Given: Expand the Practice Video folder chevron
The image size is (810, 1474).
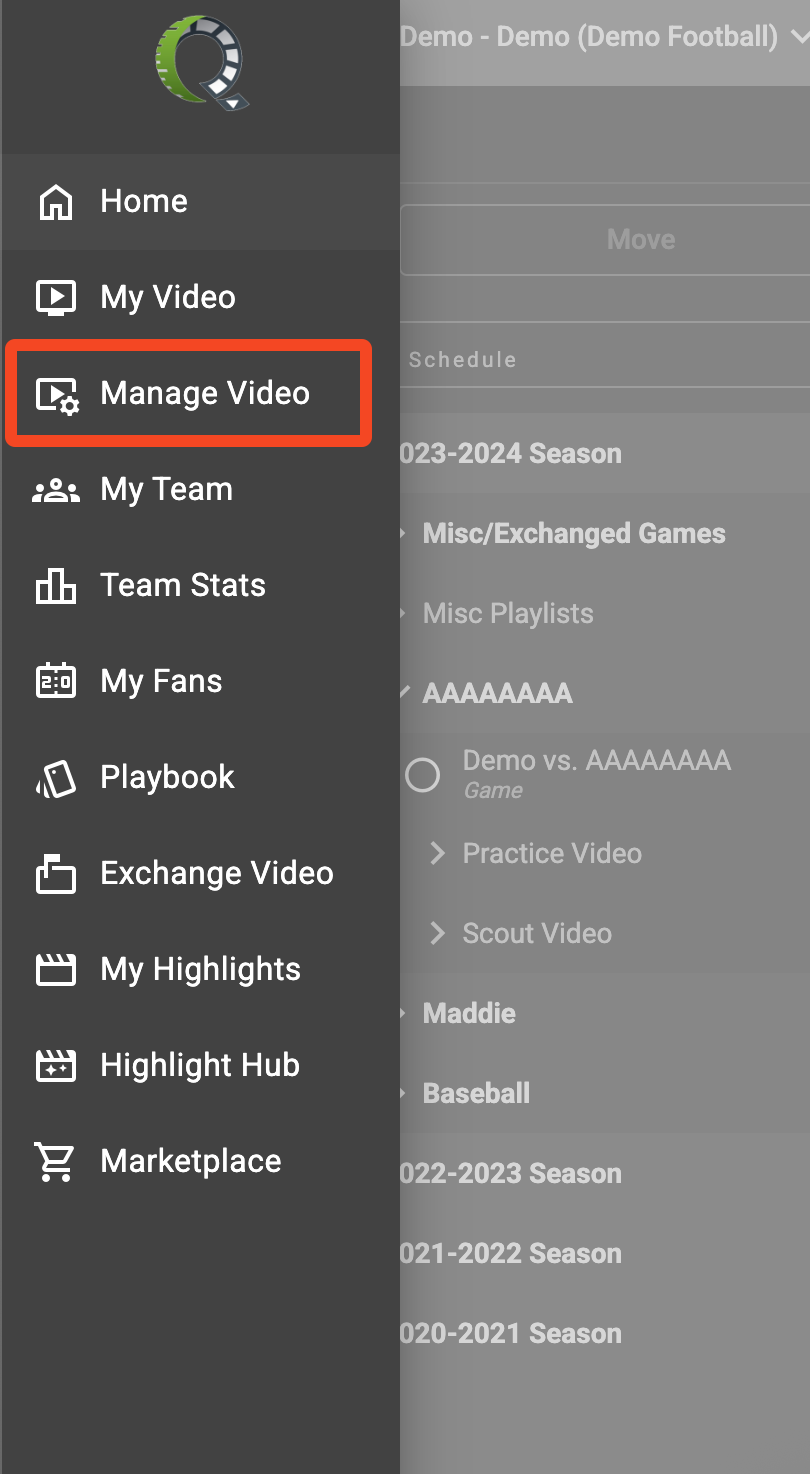Looking at the screenshot, I should click(437, 853).
